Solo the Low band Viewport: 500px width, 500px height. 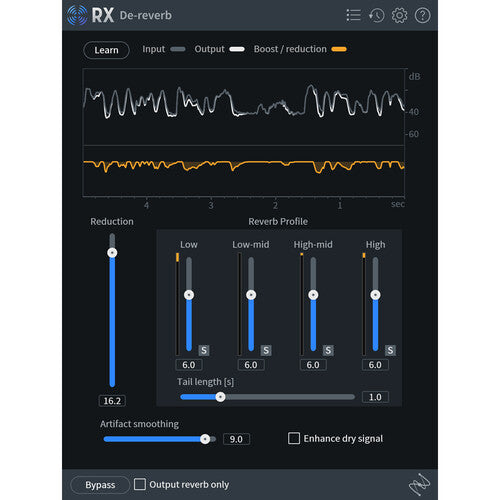click(204, 350)
